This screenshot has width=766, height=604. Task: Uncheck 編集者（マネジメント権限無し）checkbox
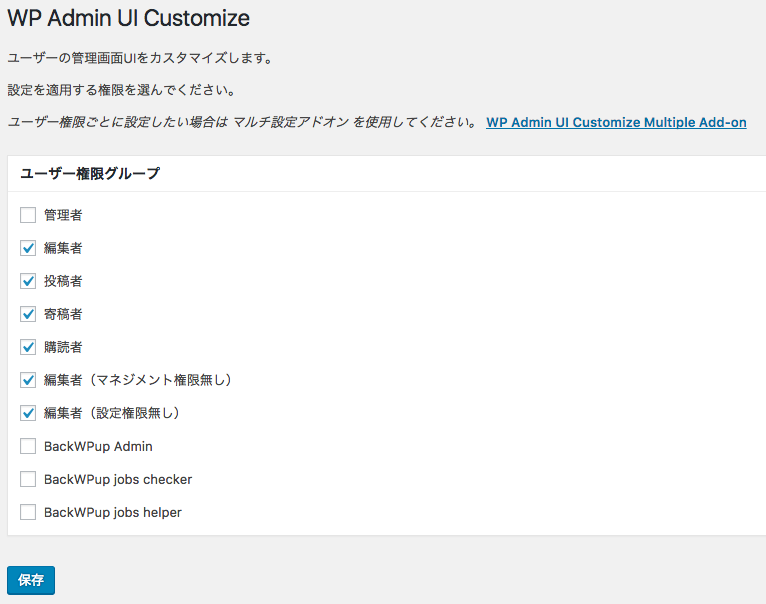coord(28,380)
